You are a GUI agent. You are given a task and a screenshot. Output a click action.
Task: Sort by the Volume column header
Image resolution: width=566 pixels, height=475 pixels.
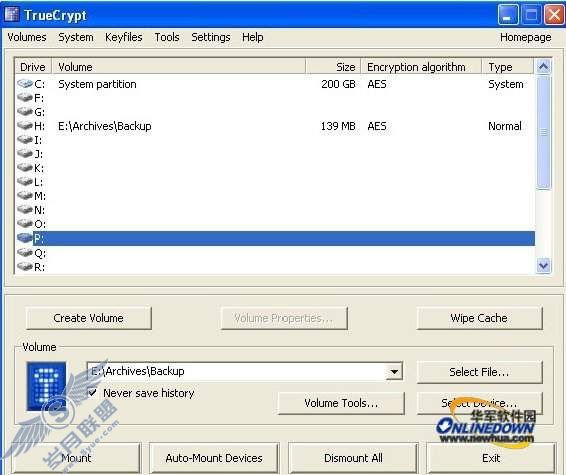pos(179,67)
